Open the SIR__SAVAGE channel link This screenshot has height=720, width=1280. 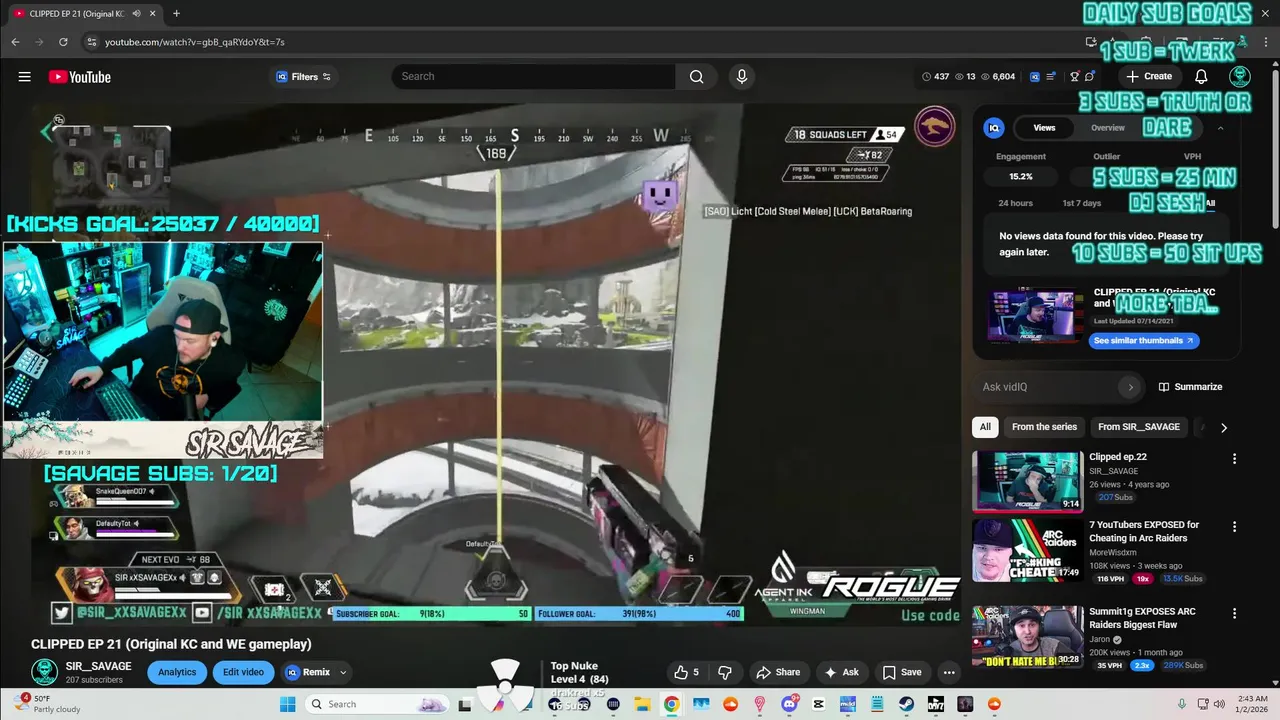99,666
